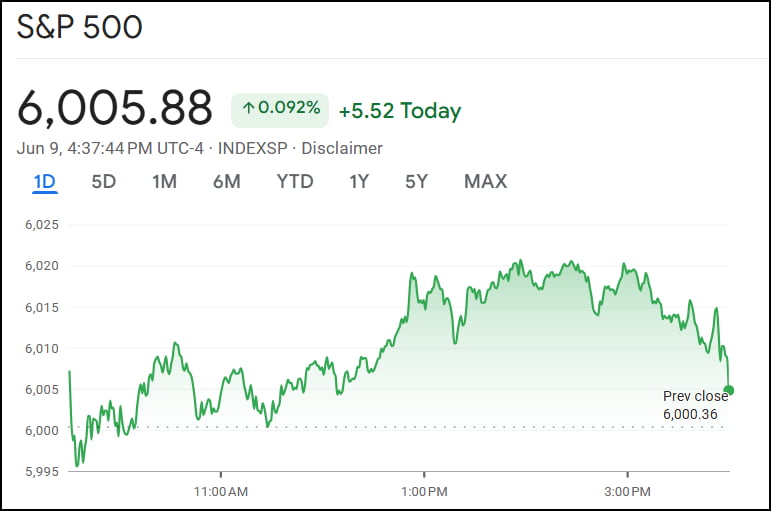Select the 1D time range tab

click(45, 181)
